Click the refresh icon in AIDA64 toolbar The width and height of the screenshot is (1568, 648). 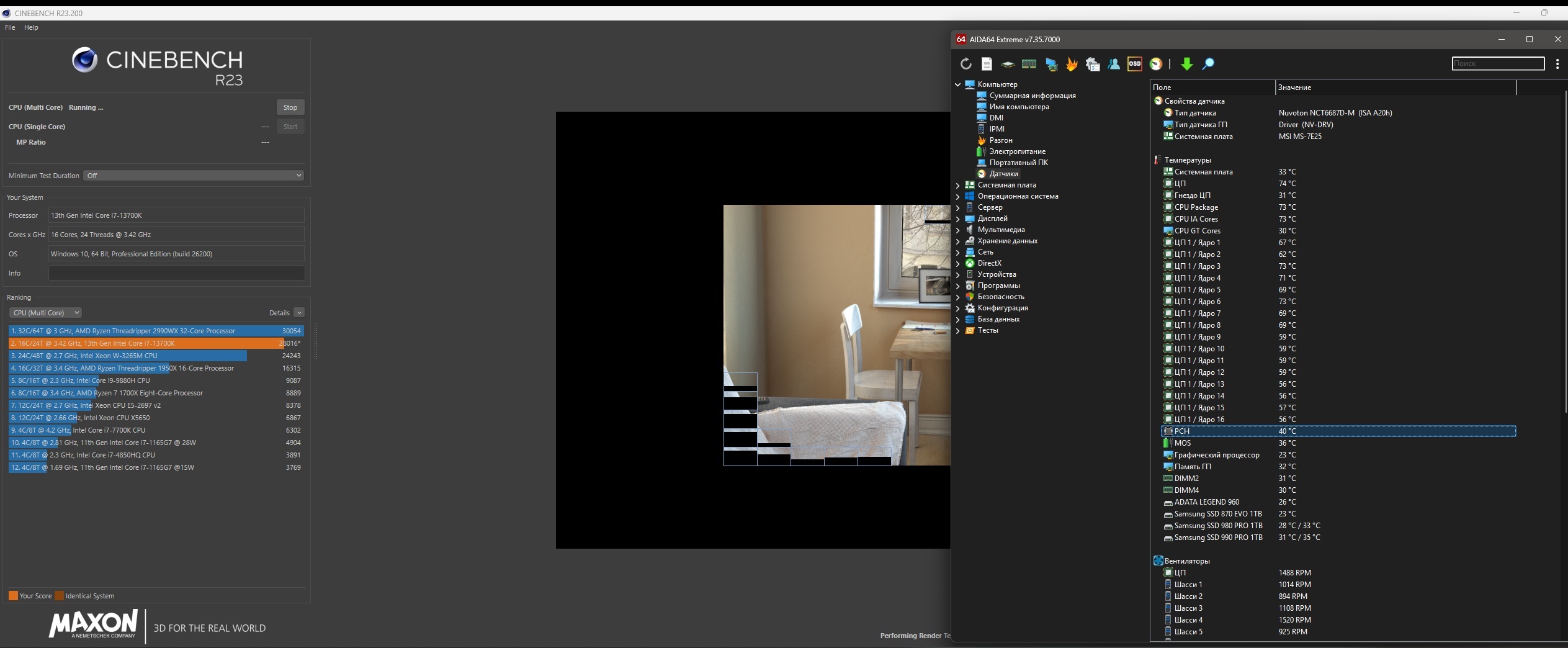coord(965,64)
